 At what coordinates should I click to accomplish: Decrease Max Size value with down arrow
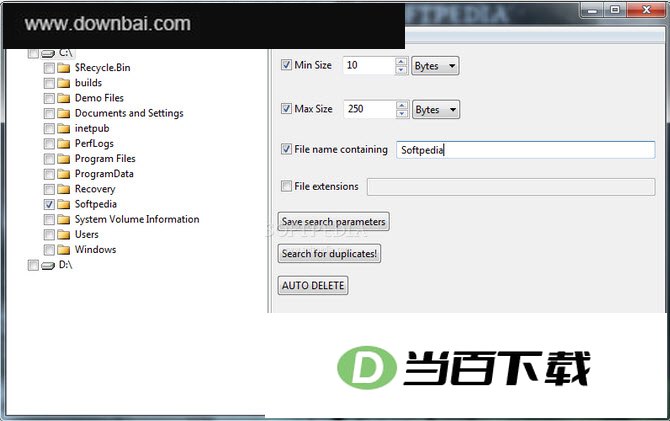402,113
